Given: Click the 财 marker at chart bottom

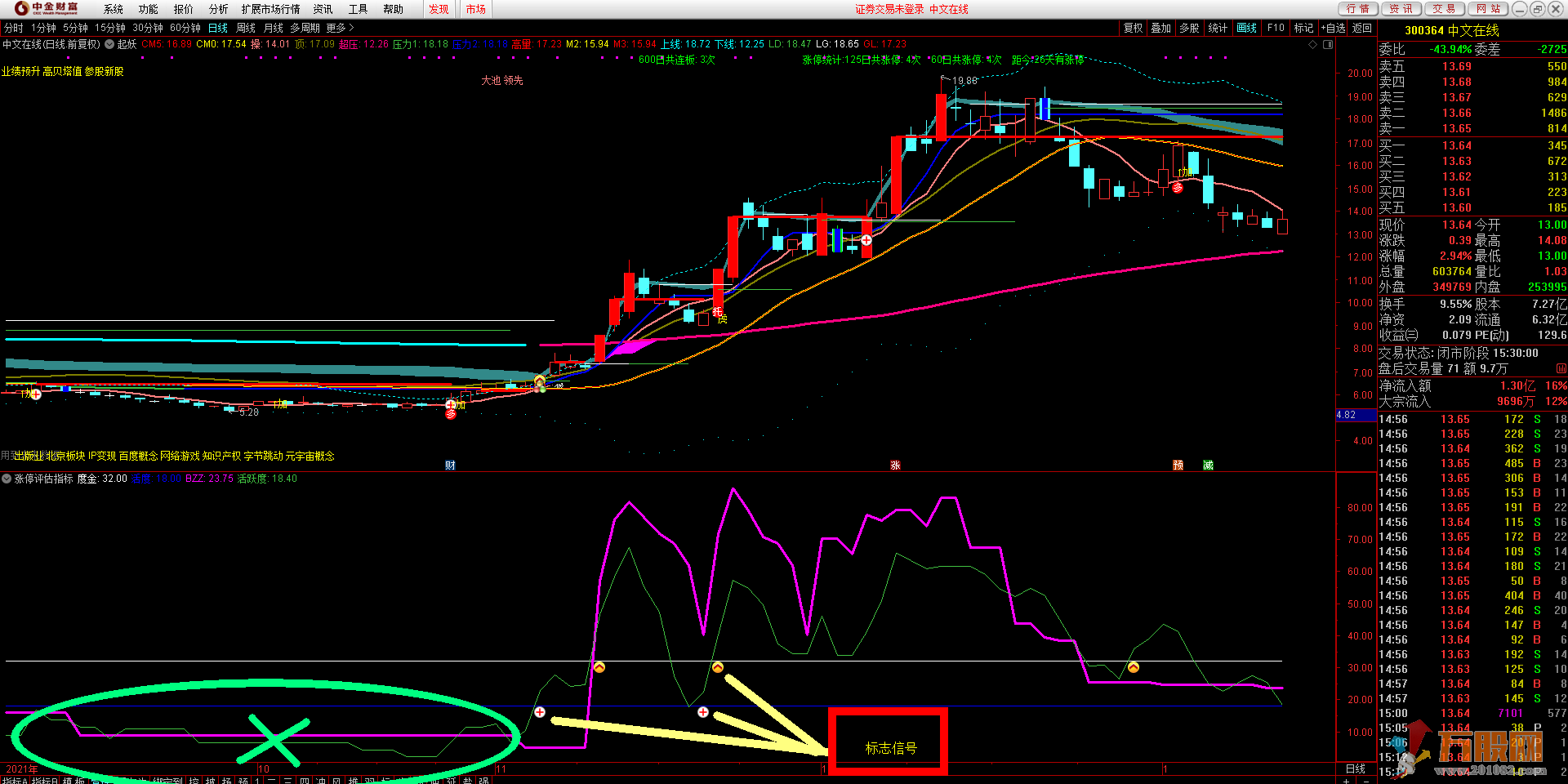Looking at the screenshot, I should tap(450, 465).
